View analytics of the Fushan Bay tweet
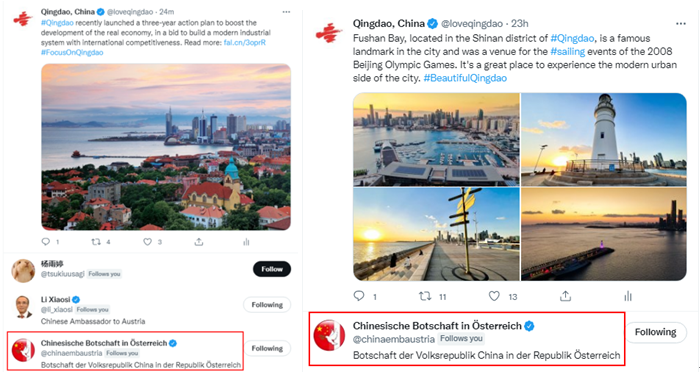The height and width of the screenshot is (374, 700). 628,296
